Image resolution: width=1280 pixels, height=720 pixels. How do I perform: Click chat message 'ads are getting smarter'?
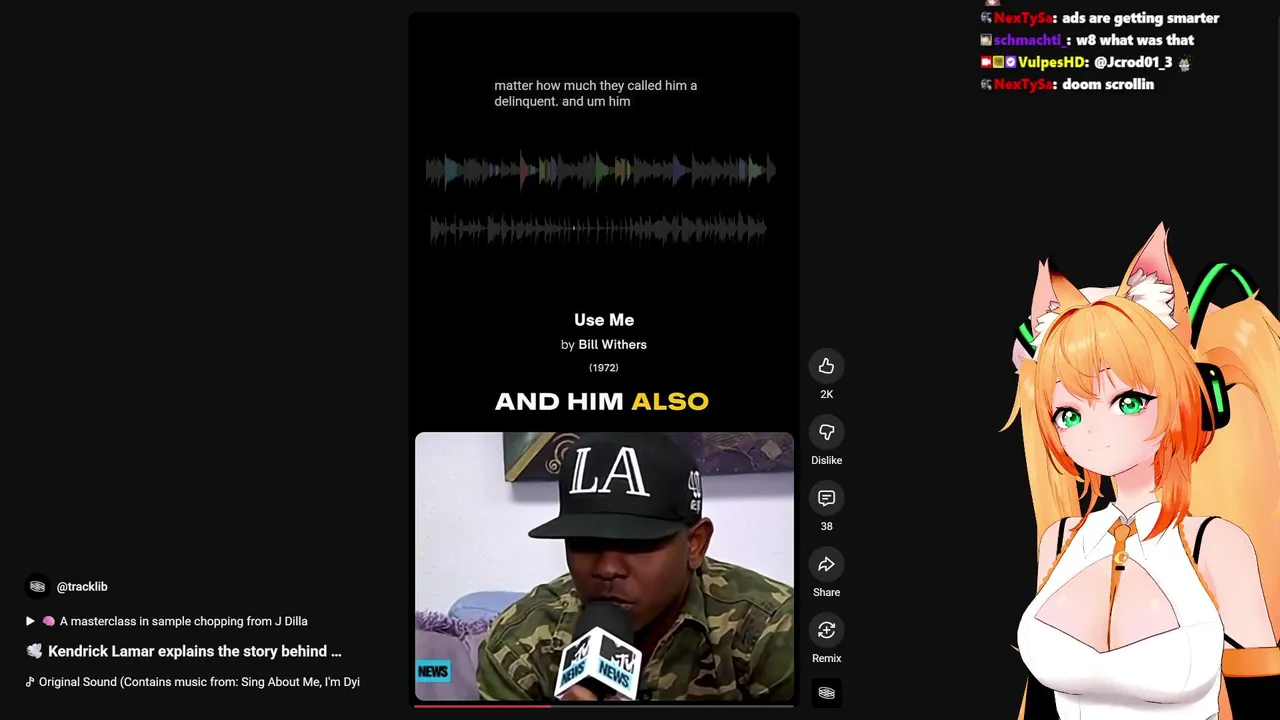point(1141,18)
